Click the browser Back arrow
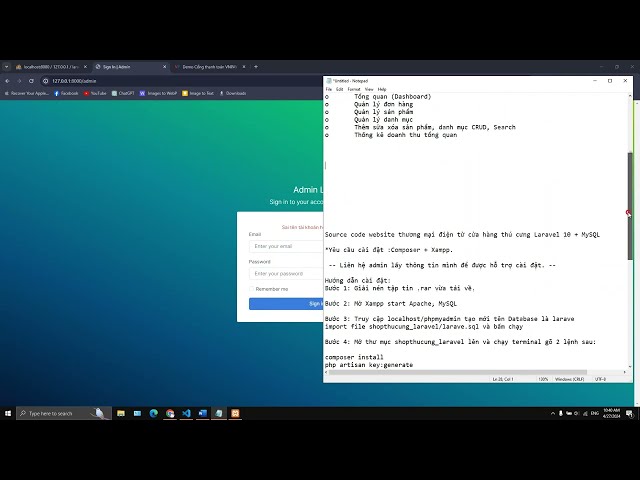This screenshot has width=640, height=480. (x=7, y=81)
